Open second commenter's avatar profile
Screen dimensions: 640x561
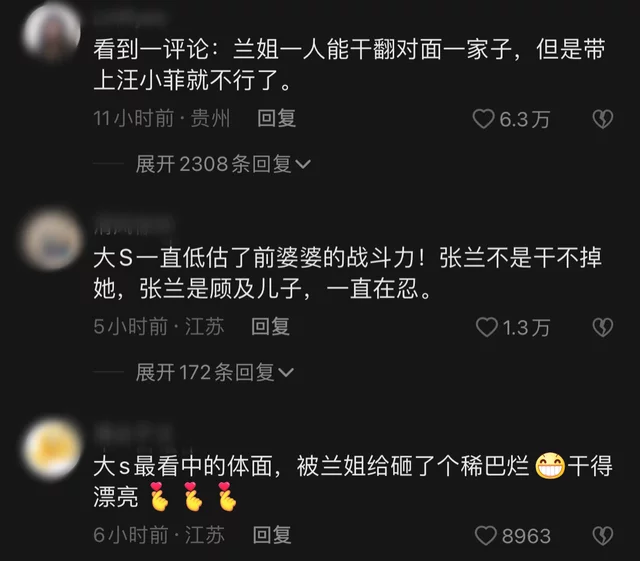pyautogui.click(x=51, y=240)
